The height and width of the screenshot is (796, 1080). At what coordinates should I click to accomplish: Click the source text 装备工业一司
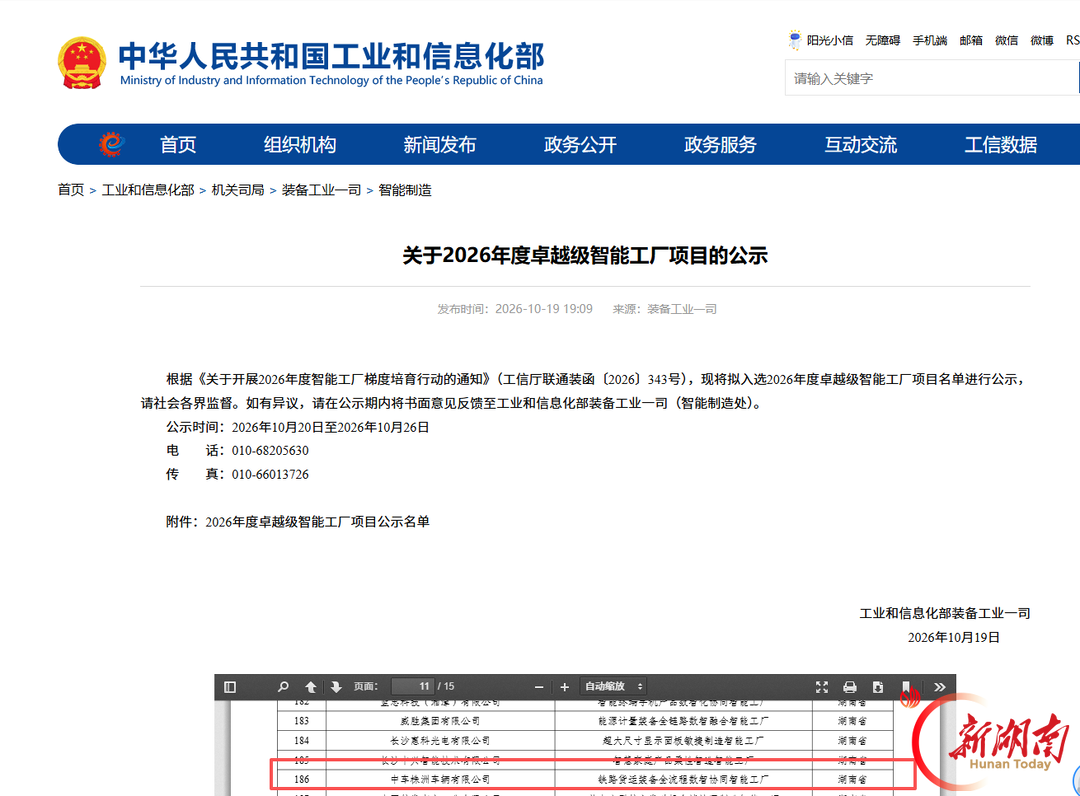click(x=682, y=309)
